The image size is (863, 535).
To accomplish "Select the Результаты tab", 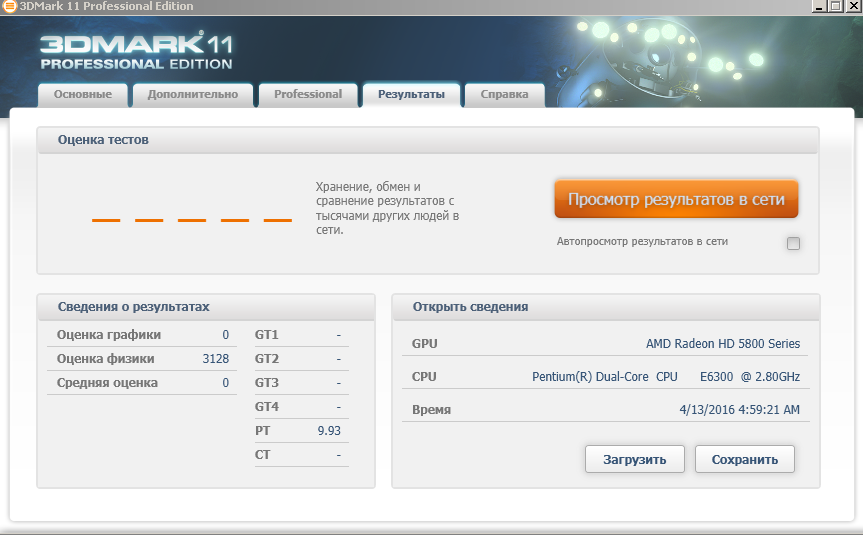I will tap(411, 95).
